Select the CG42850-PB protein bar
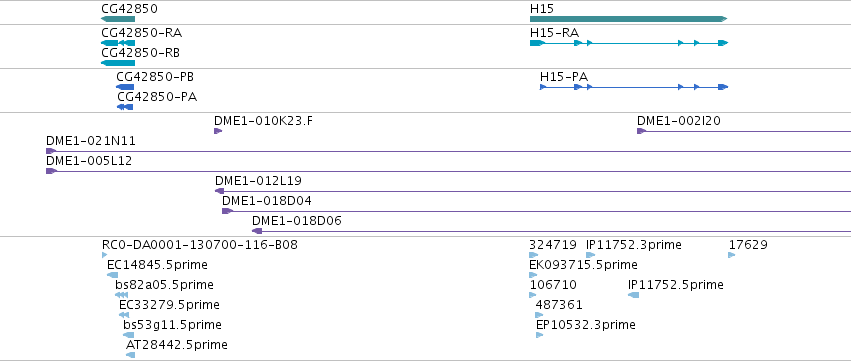The height and width of the screenshot is (361, 851). pos(125,87)
